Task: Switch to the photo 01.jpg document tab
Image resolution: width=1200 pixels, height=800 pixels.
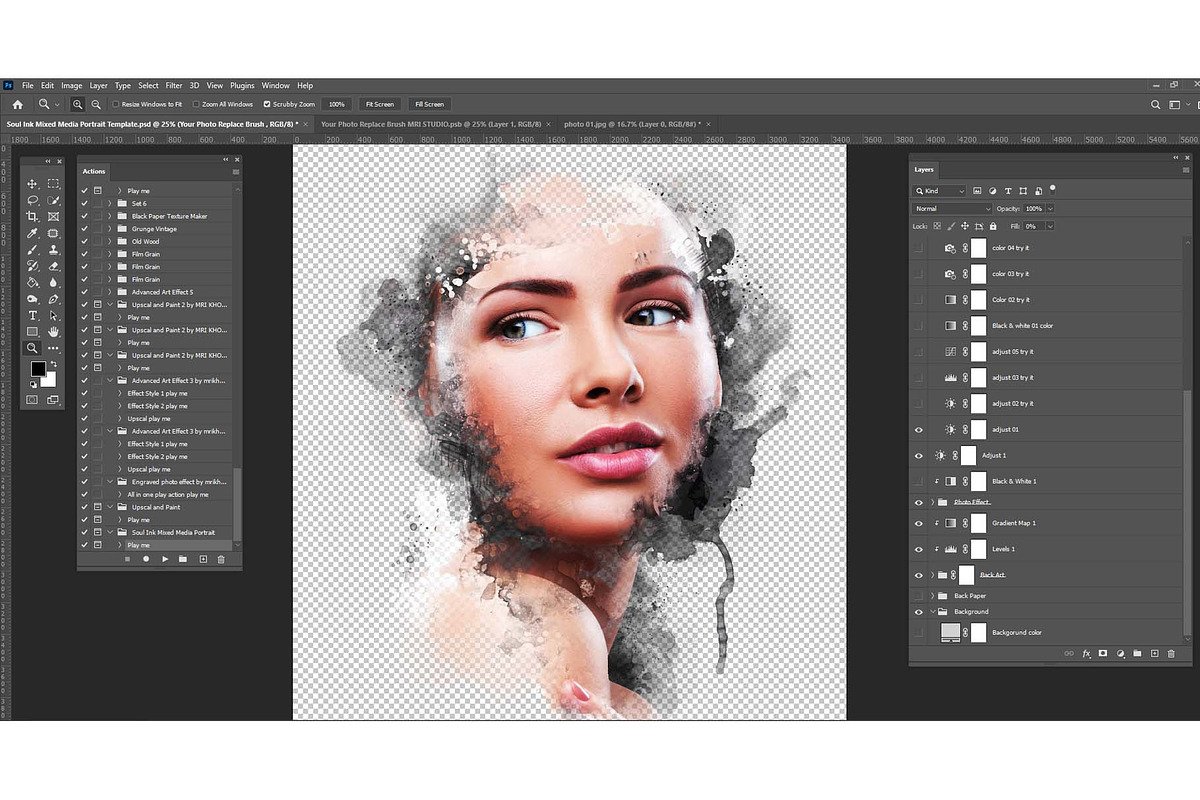Action: [632, 124]
